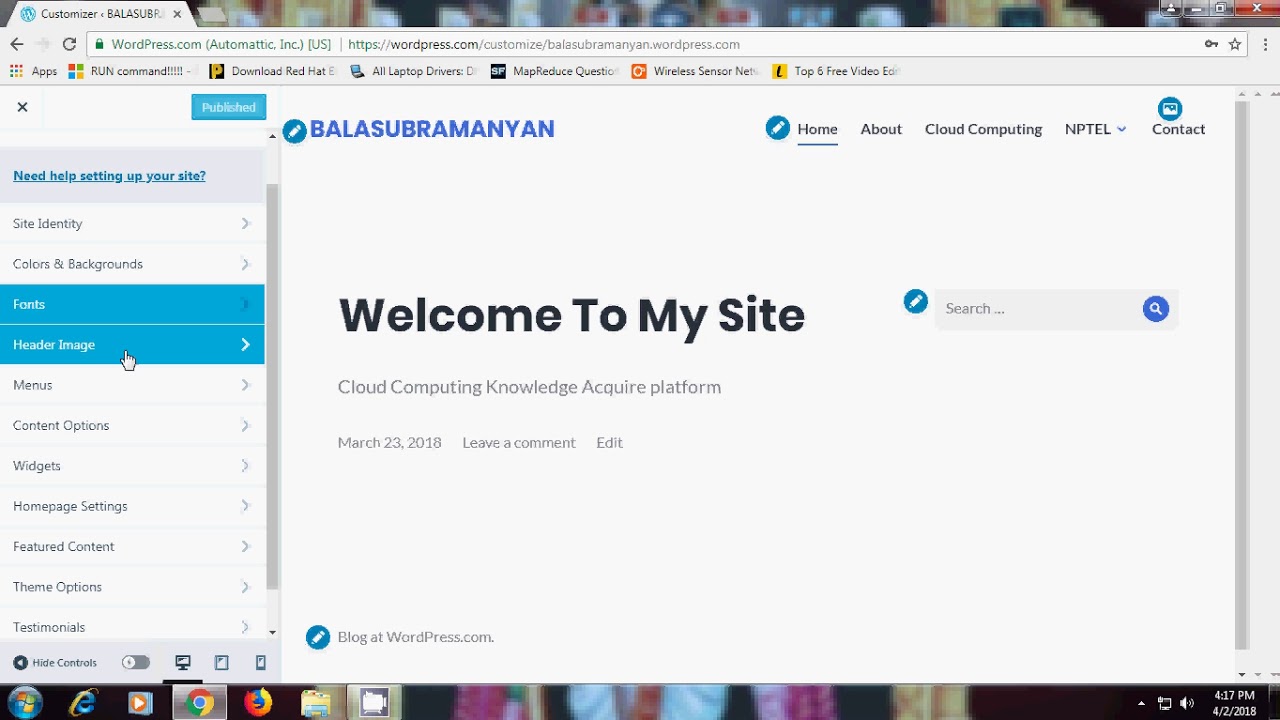This screenshot has width=1280, height=720.
Task: Open the MapReduce Question bookmark
Action: [555, 71]
